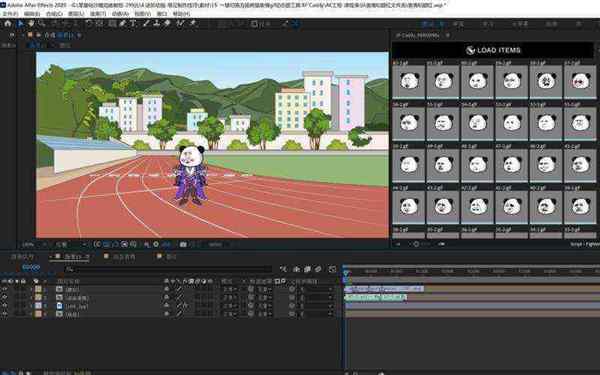
Task: Open the 编辑(E) menu
Action: 32,13
